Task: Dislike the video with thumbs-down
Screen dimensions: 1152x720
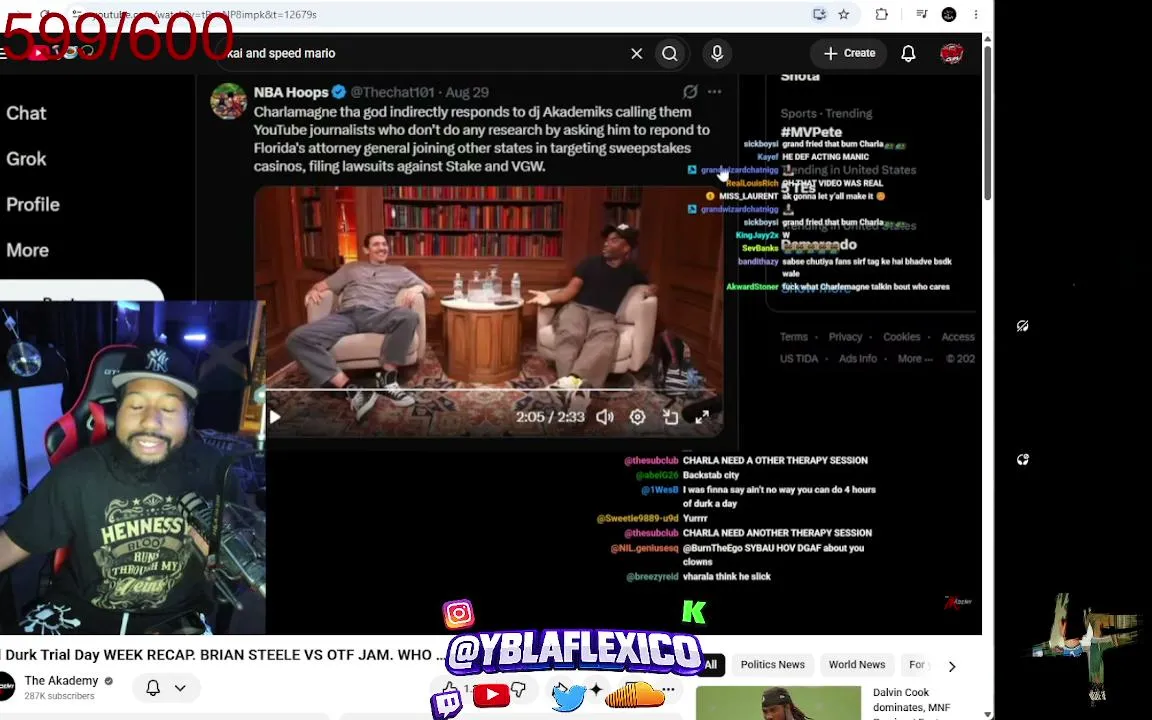Action: (x=519, y=689)
